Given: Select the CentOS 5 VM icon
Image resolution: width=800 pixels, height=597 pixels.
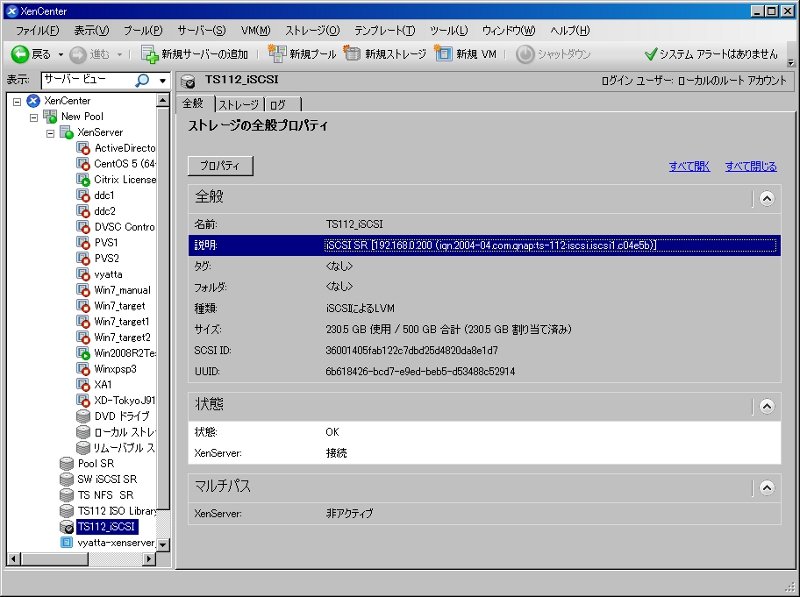Looking at the screenshot, I should pyautogui.click(x=83, y=164).
